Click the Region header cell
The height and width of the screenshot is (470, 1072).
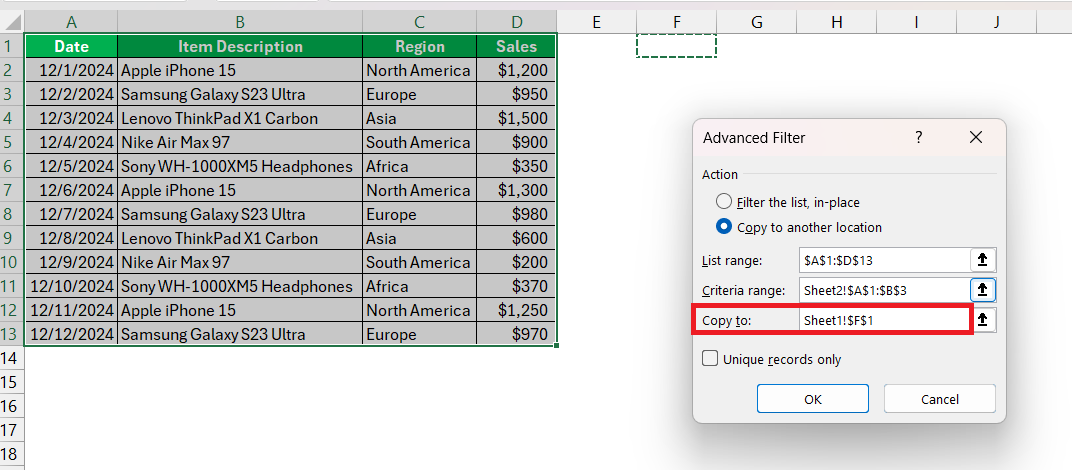420,47
